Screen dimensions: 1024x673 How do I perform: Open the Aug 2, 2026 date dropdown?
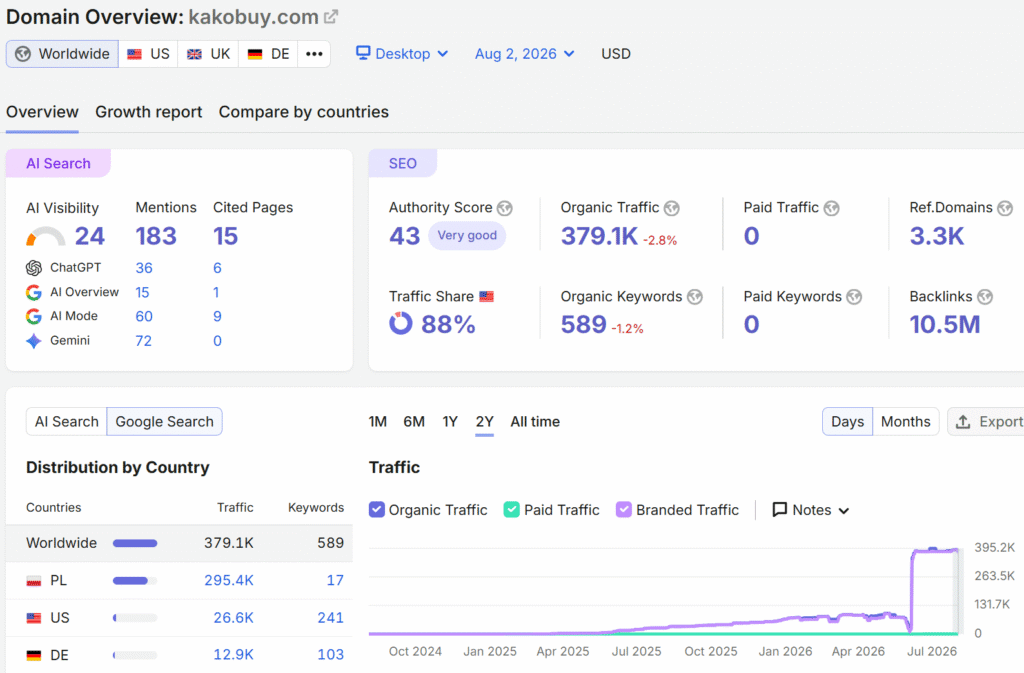524,54
